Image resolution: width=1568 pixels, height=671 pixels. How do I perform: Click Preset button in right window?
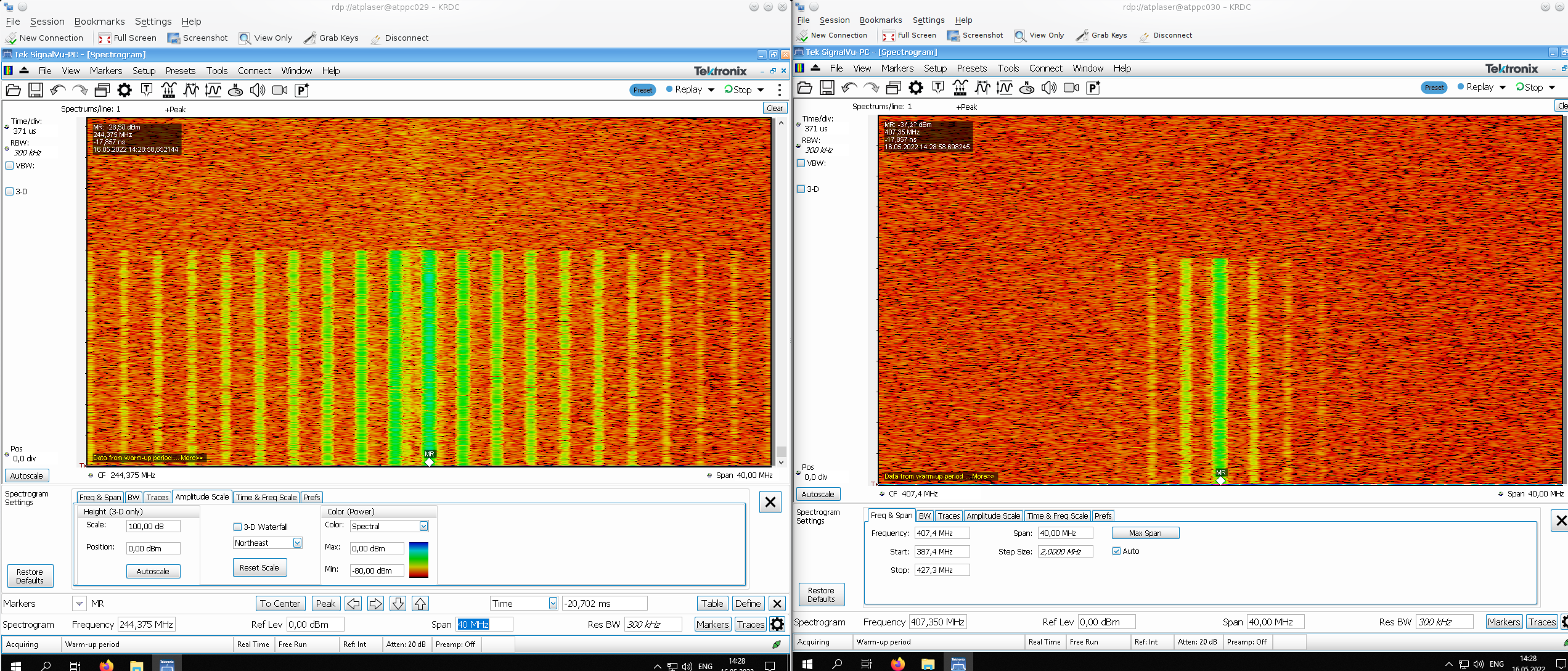click(1434, 88)
